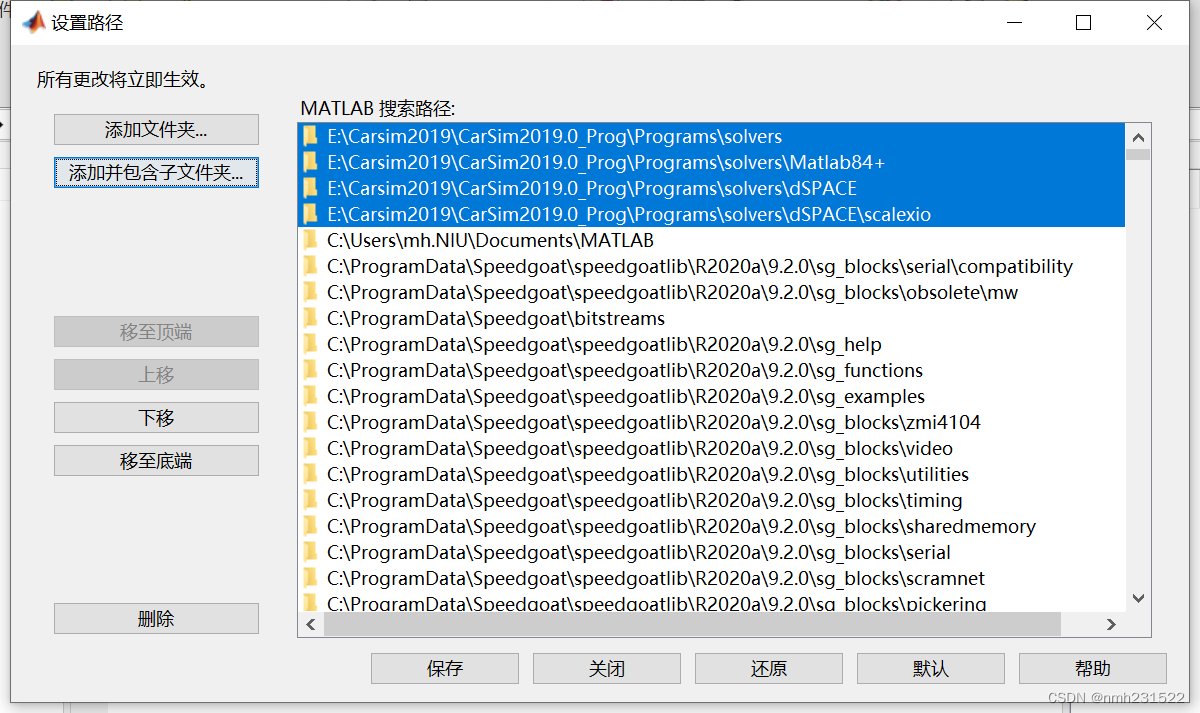Click the Move to Bottom (移至底端) button

coord(156,461)
